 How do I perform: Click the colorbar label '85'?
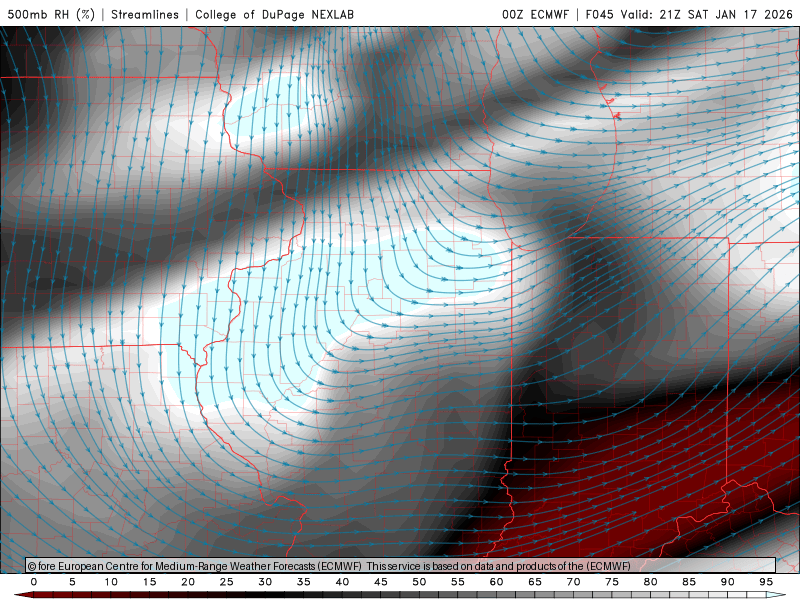pos(689,582)
